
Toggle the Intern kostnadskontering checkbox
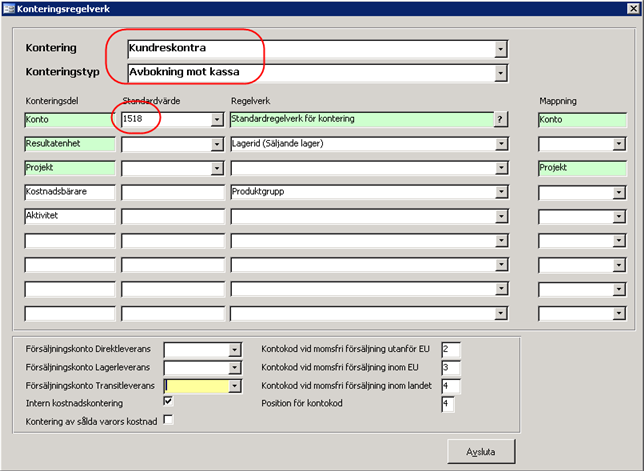pos(168,401)
